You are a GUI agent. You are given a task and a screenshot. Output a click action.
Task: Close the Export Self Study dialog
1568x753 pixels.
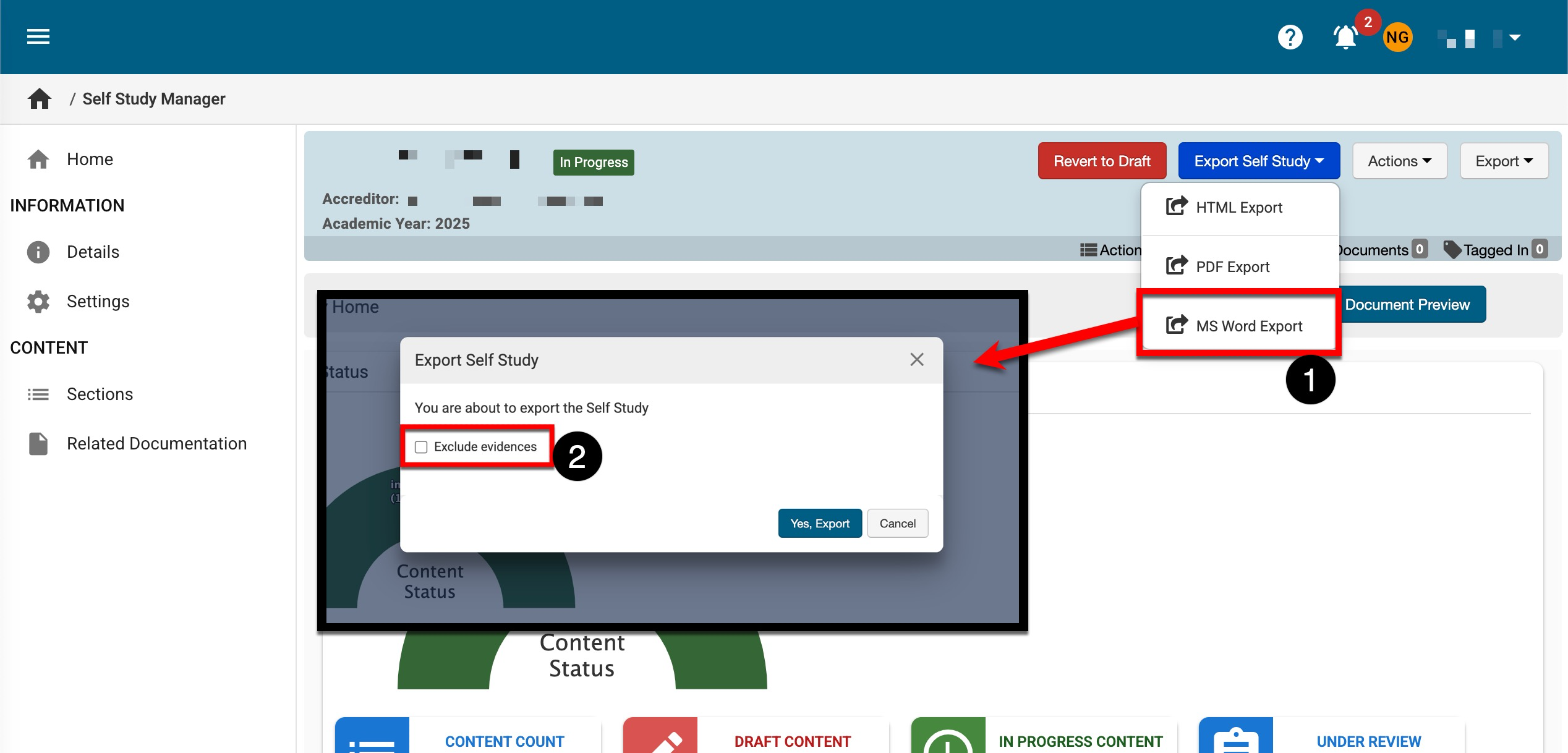click(x=916, y=360)
